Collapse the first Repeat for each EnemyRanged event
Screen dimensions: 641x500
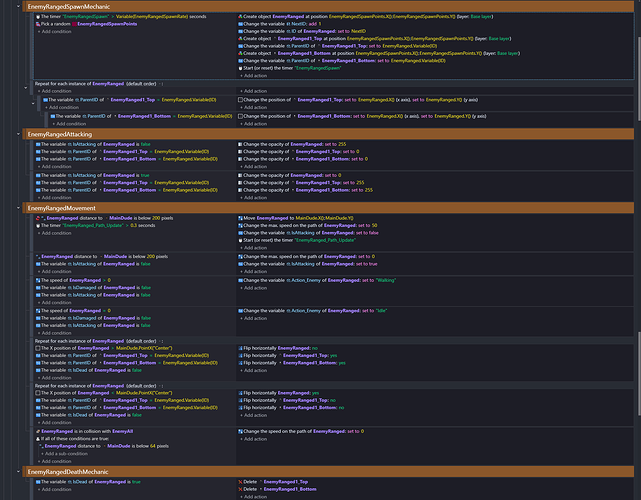click(x=26, y=87)
